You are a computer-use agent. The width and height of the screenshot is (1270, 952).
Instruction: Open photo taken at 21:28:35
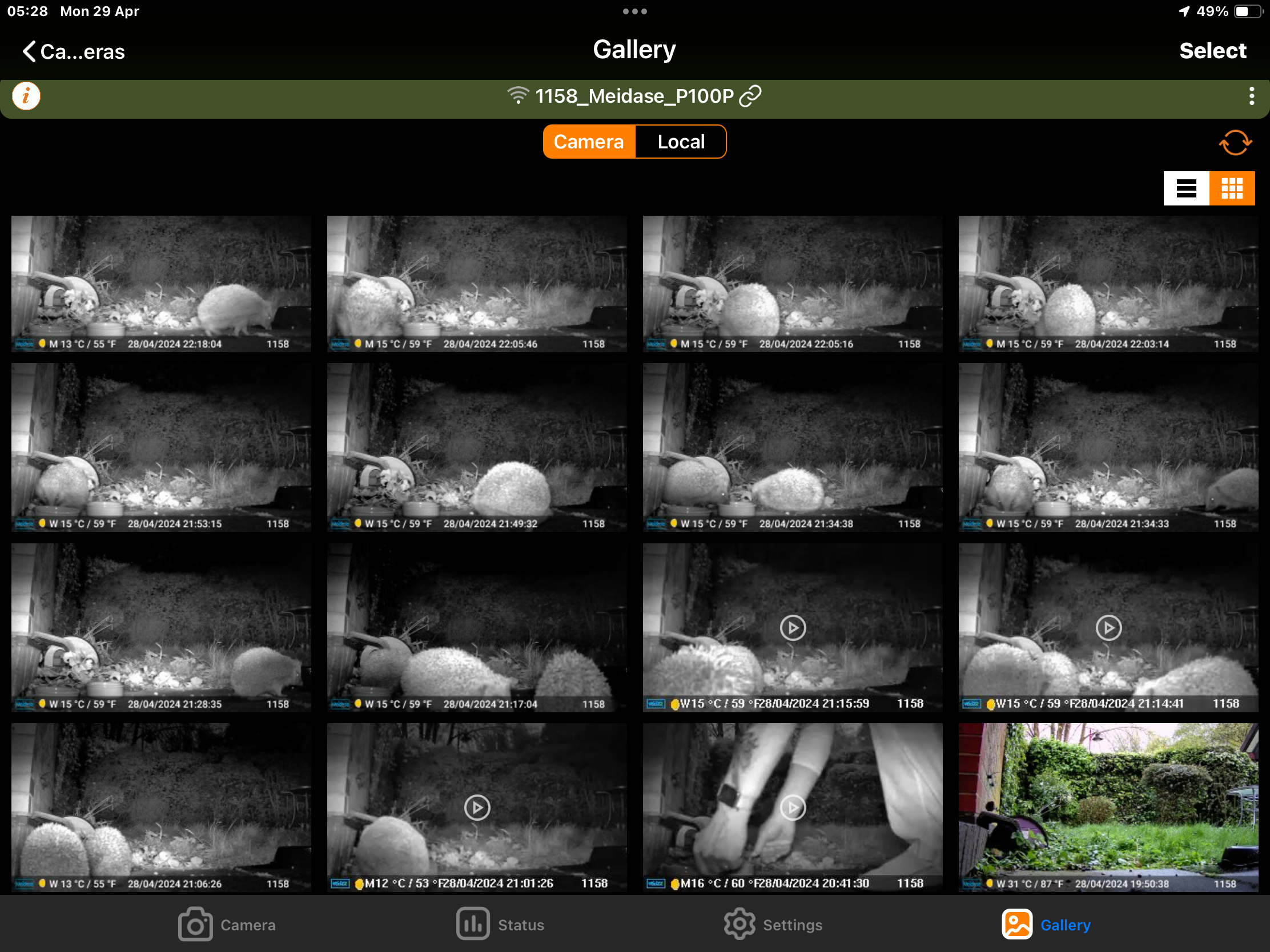(x=161, y=628)
